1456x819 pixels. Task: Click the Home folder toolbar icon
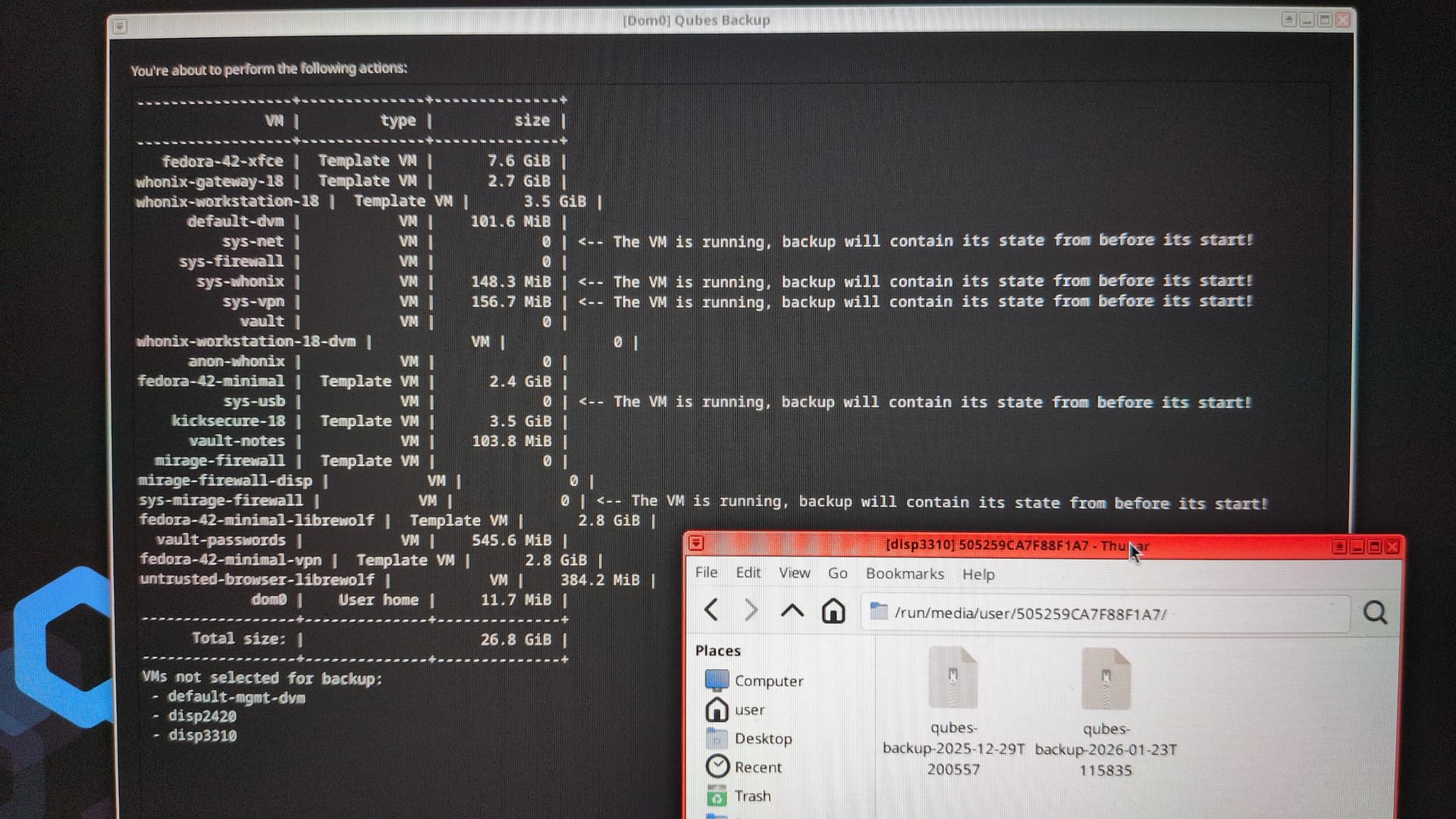pos(833,610)
